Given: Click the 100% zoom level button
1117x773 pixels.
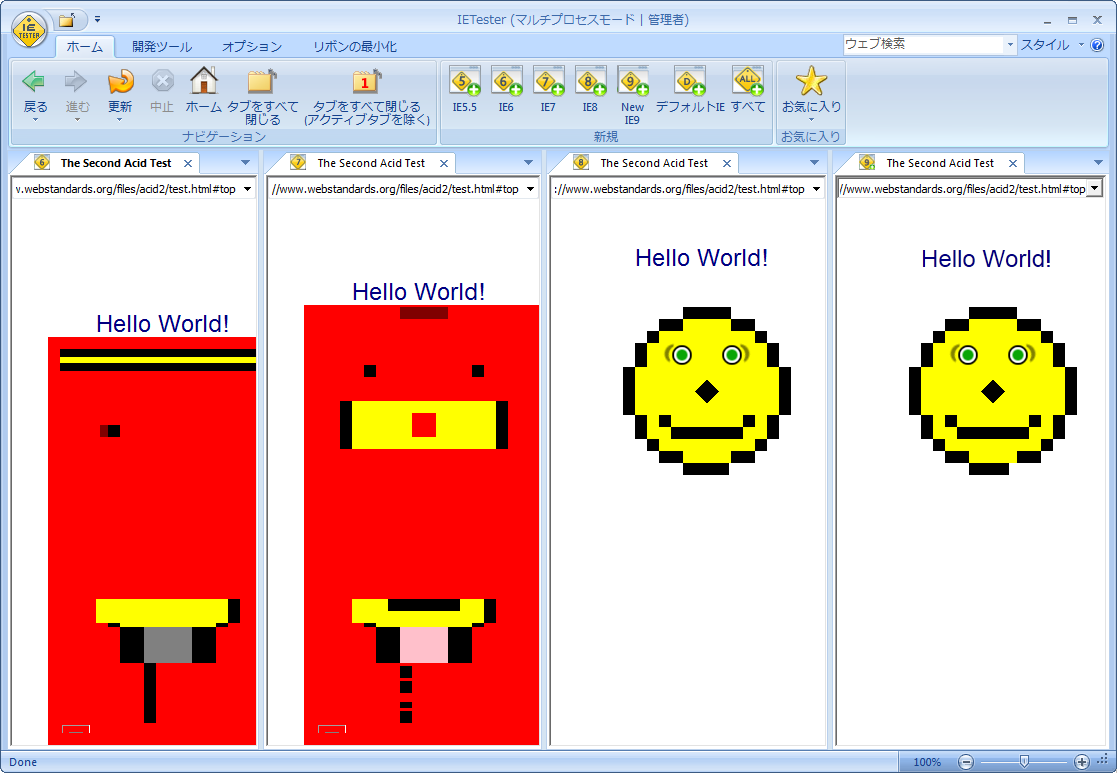Looking at the screenshot, I should [x=927, y=762].
